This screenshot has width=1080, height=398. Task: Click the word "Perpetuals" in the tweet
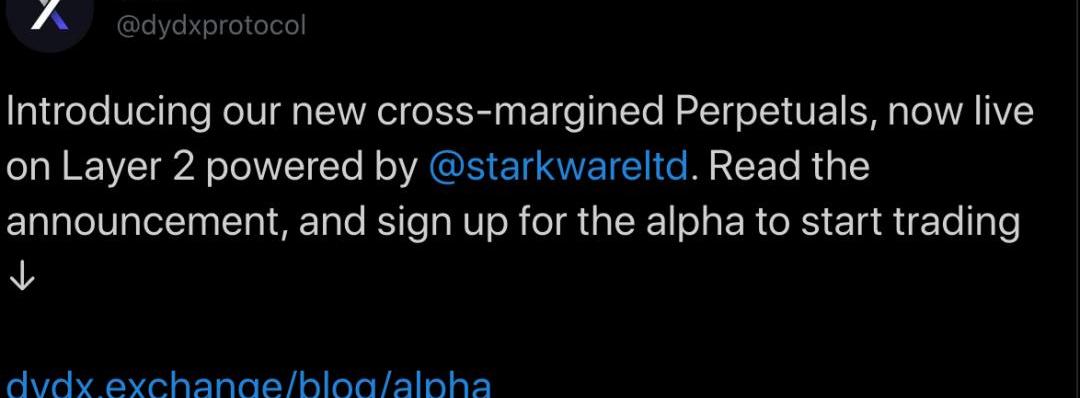(775, 114)
